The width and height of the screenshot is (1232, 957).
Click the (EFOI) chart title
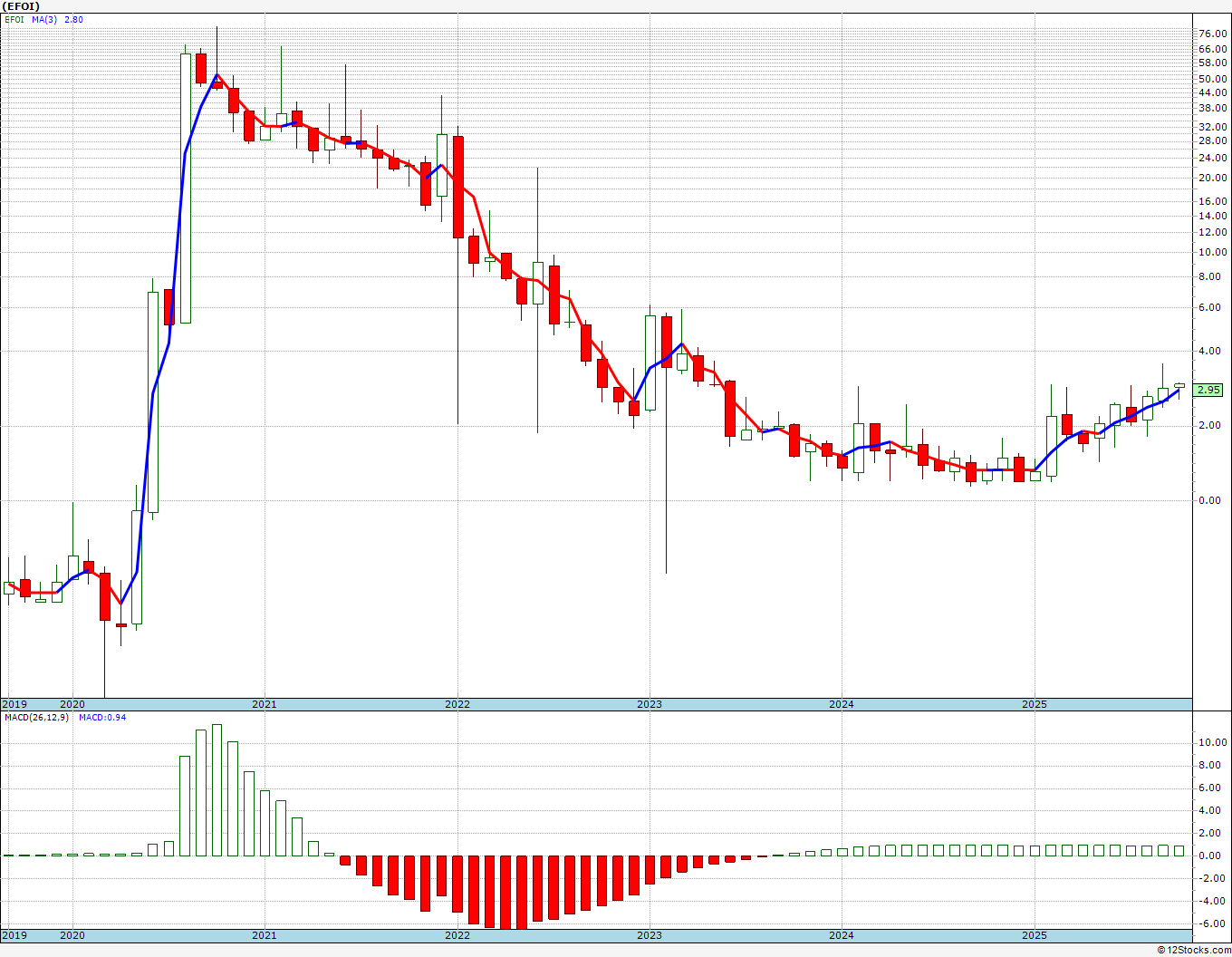[x=21, y=5]
